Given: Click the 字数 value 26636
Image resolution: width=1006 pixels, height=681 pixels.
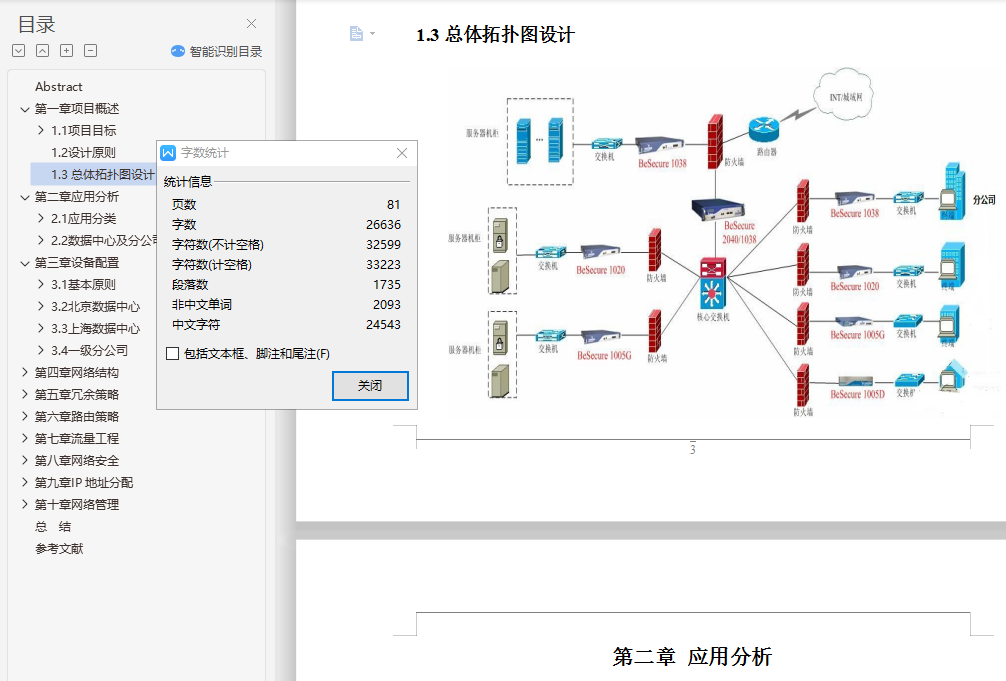Looking at the screenshot, I should pos(383,225).
